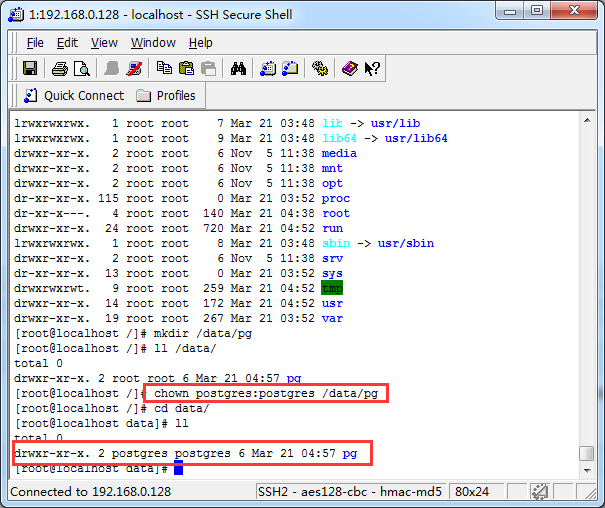Click the 'srv' directory name
Viewport: 605px width, 508px height.
[332, 258]
